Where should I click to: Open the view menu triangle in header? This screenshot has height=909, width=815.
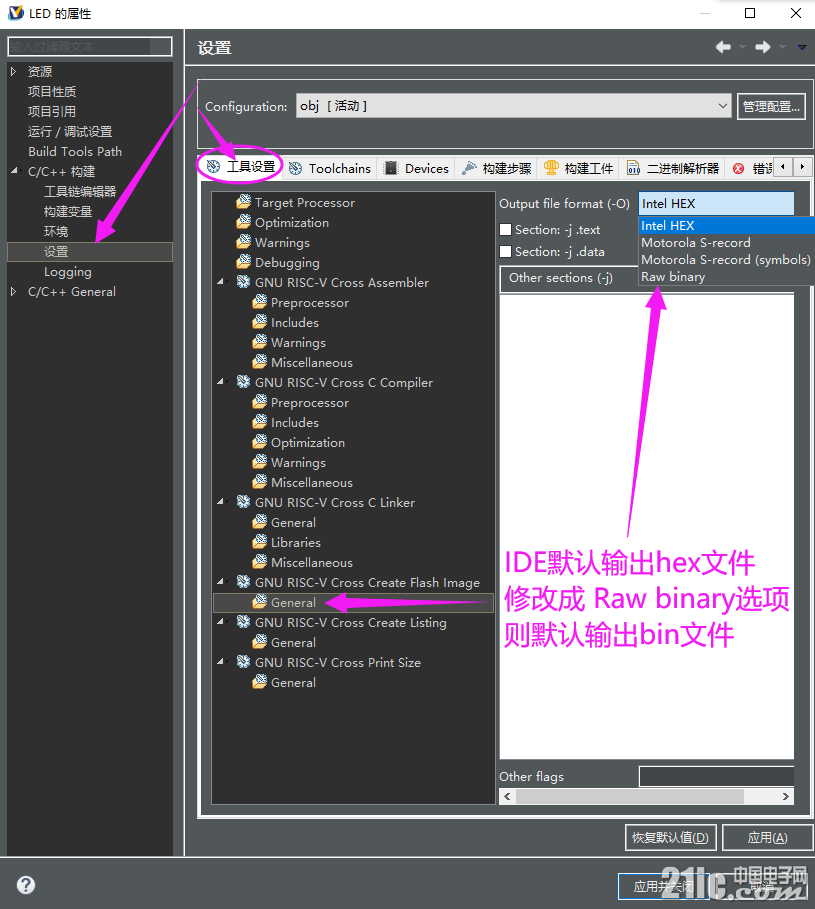(x=802, y=47)
